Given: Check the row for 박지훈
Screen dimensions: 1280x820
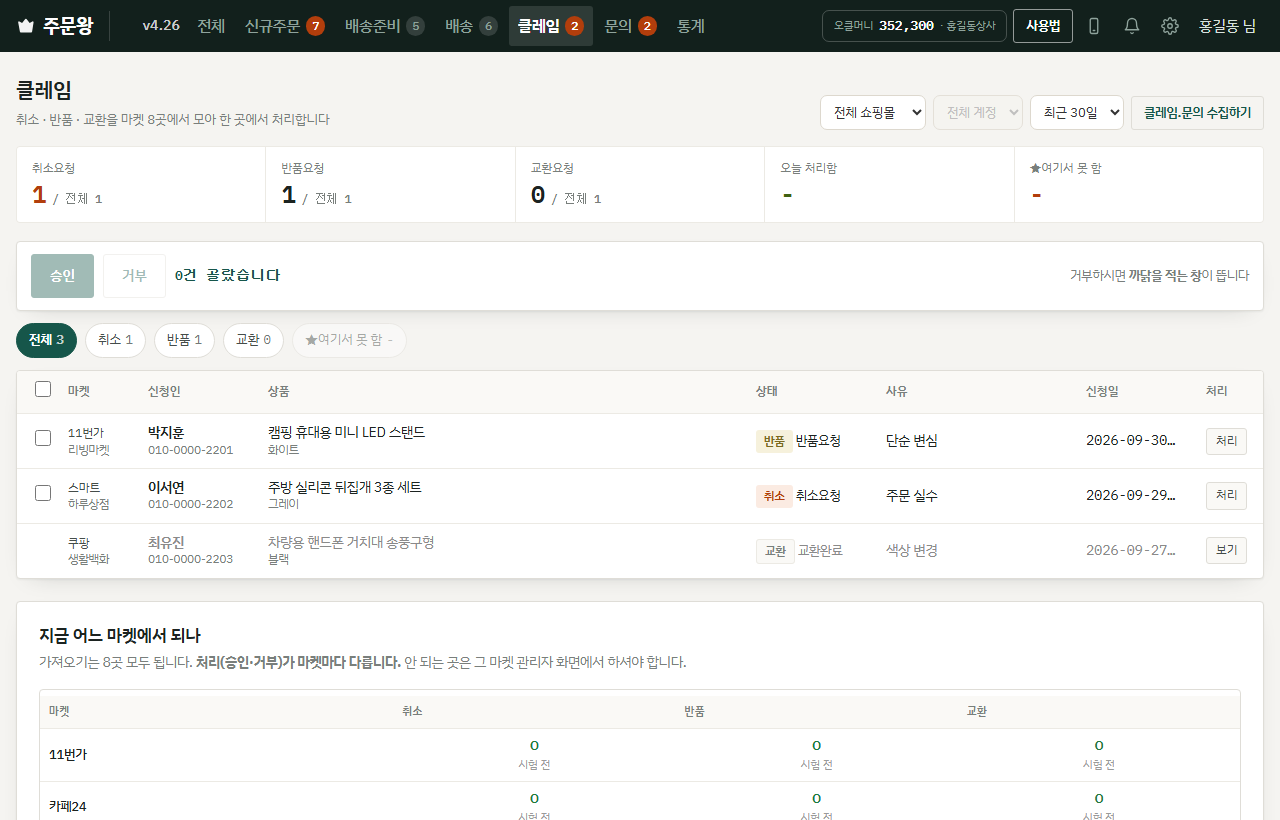Looking at the screenshot, I should click(43, 438).
